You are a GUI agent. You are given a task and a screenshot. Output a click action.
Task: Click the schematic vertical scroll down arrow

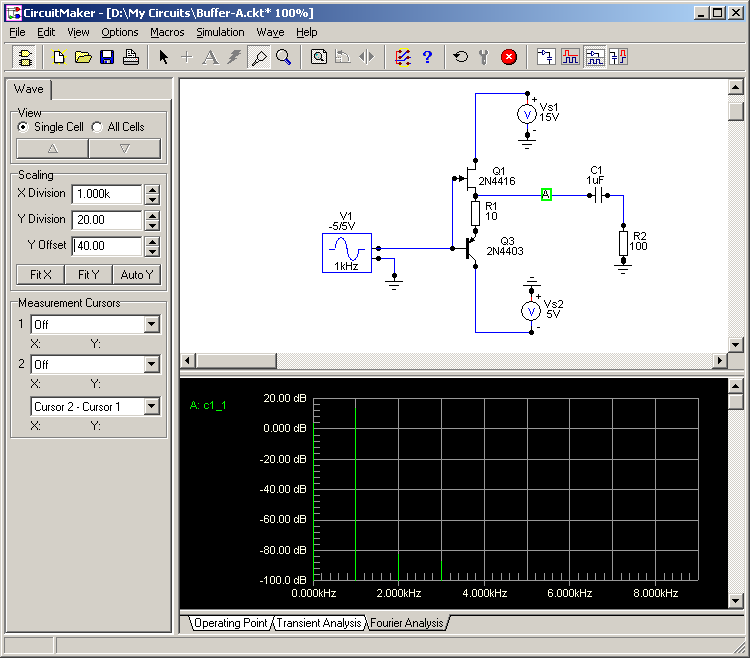click(x=735, y=344)
